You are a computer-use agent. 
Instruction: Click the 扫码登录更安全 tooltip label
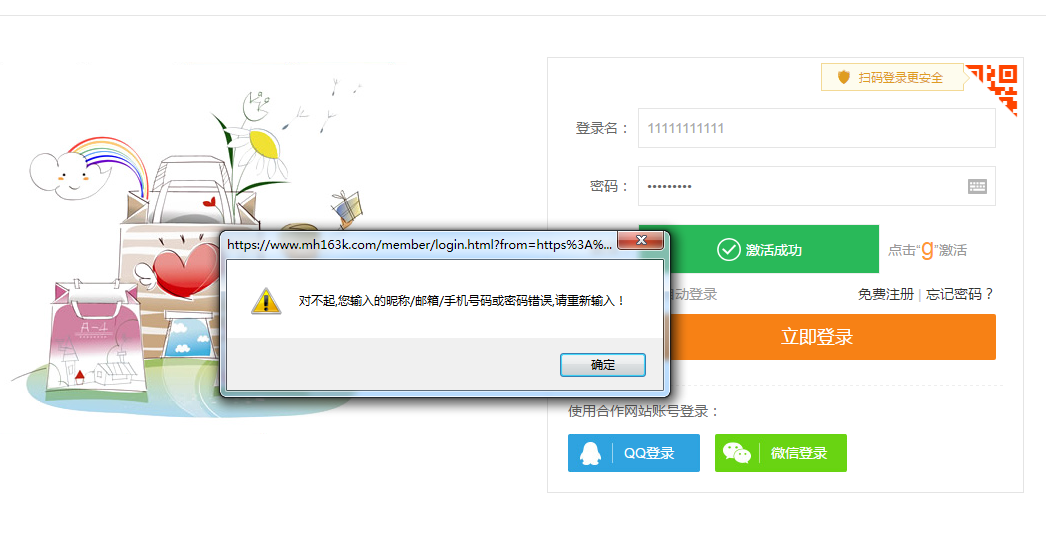point(900,77)
